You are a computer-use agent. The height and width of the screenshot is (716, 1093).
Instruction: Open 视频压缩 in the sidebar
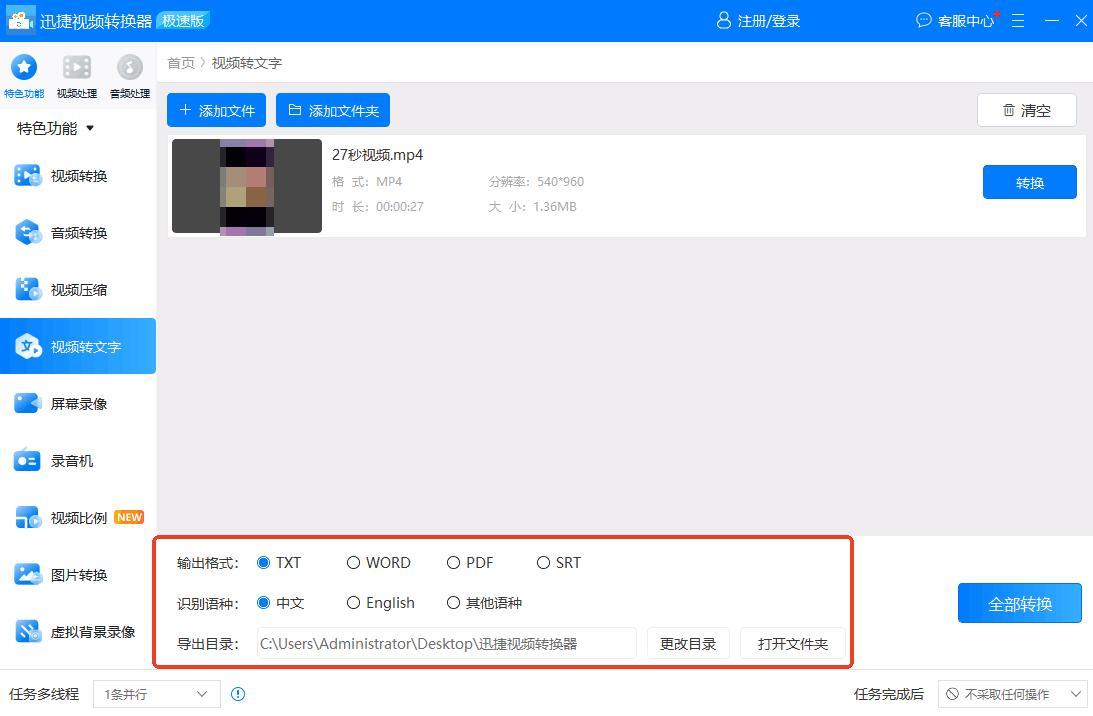[x=78, y=290]
